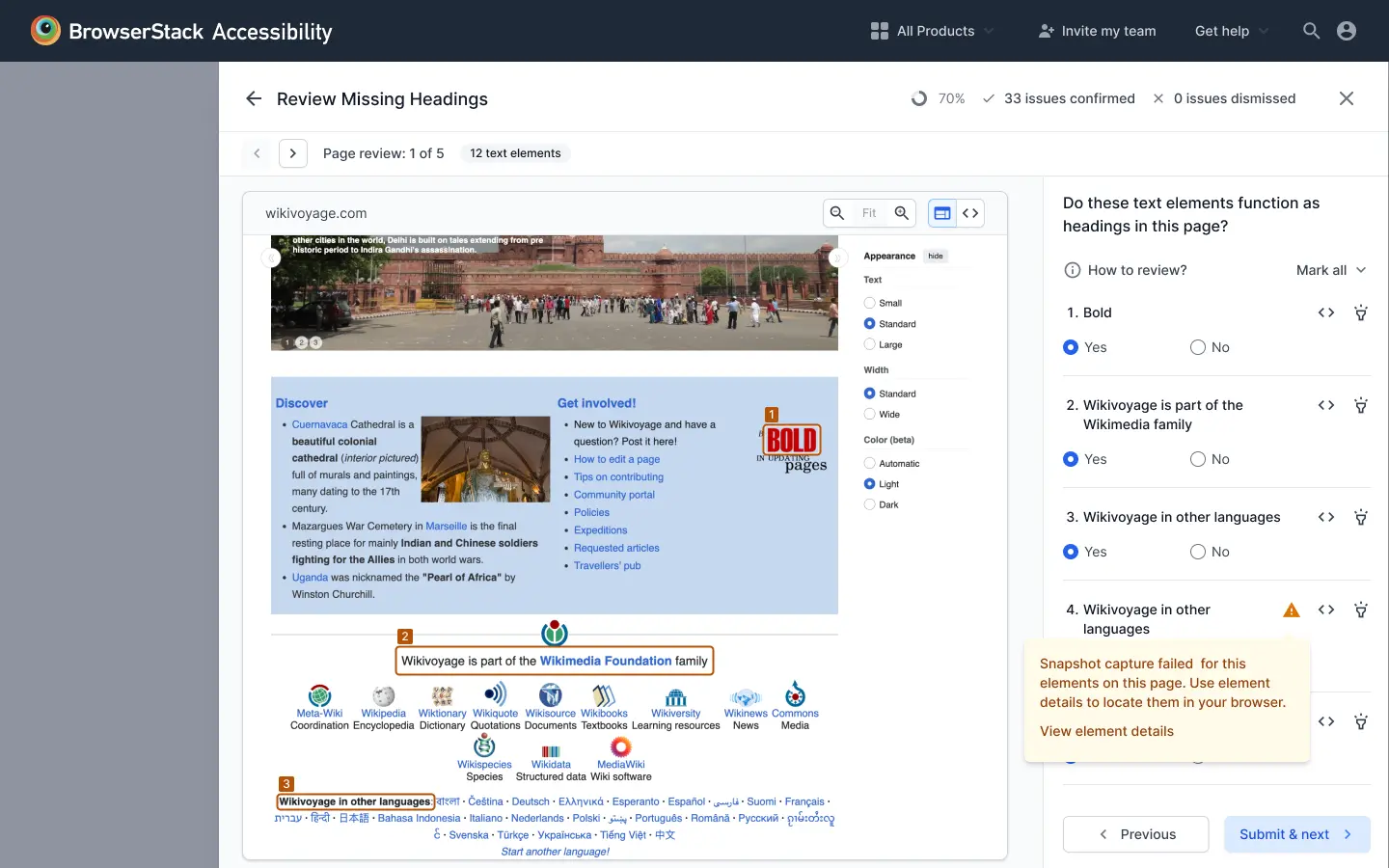Click the Submit & next button
Image resolution: width=1389 pixels, height=868 pixels.
pyautogui.click(x=1296, y=834)
